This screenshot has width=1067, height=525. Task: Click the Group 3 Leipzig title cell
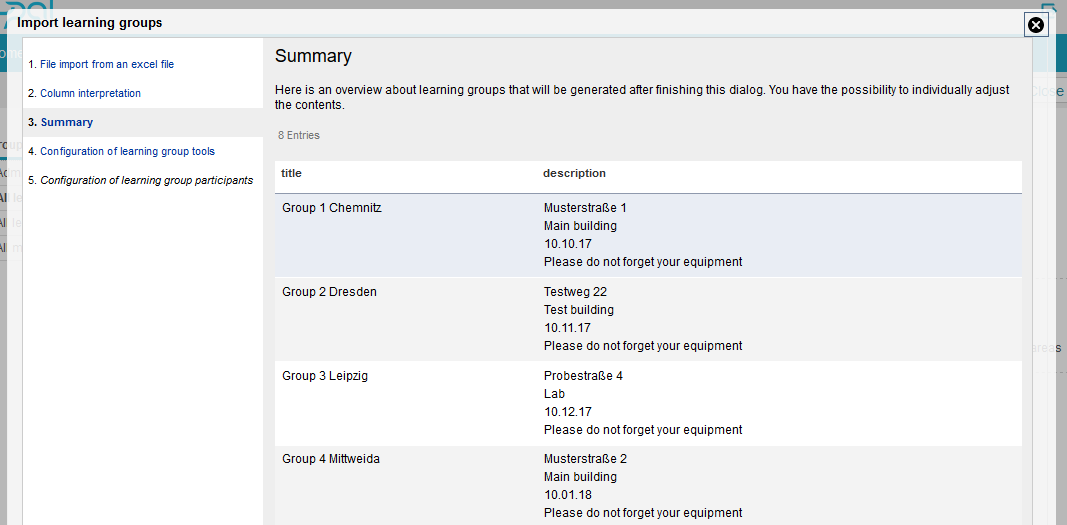(326, 376)
